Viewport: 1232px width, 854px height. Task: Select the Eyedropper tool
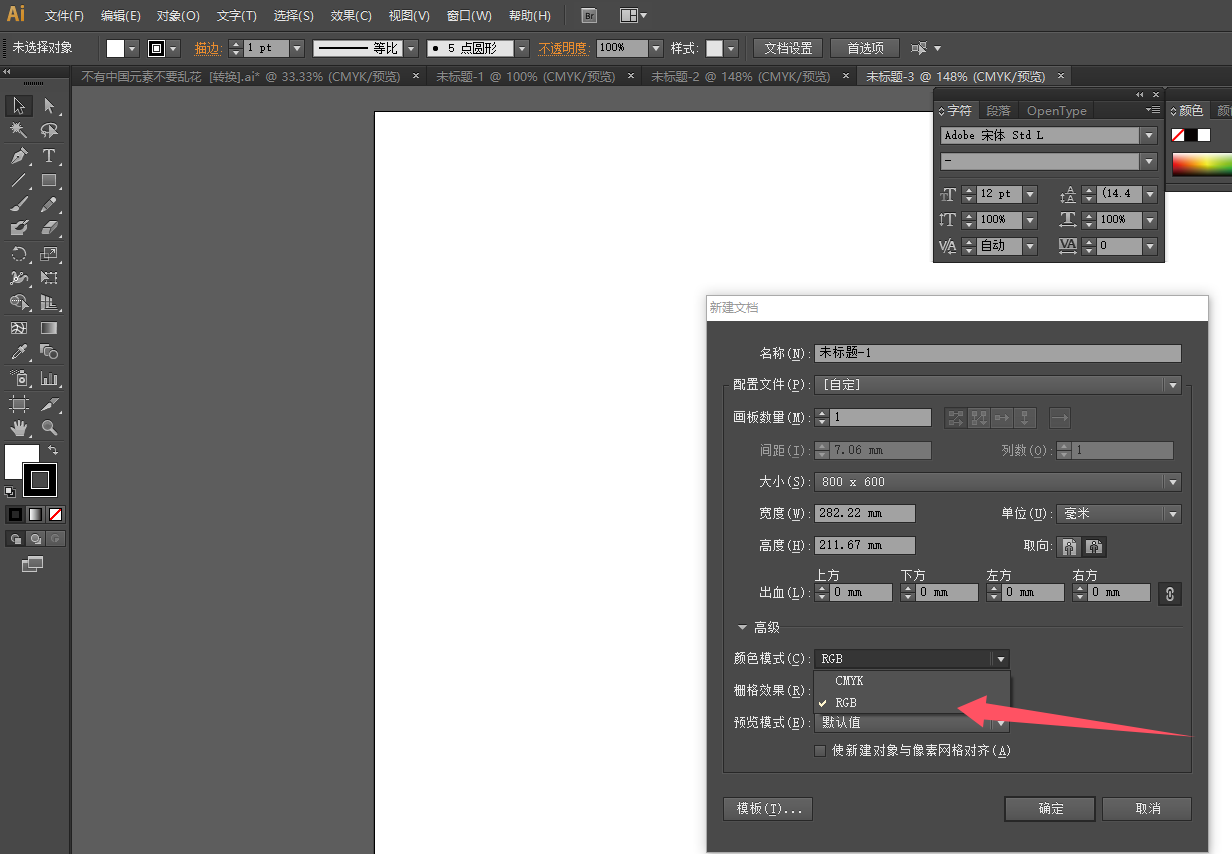[x=19, y=352]
